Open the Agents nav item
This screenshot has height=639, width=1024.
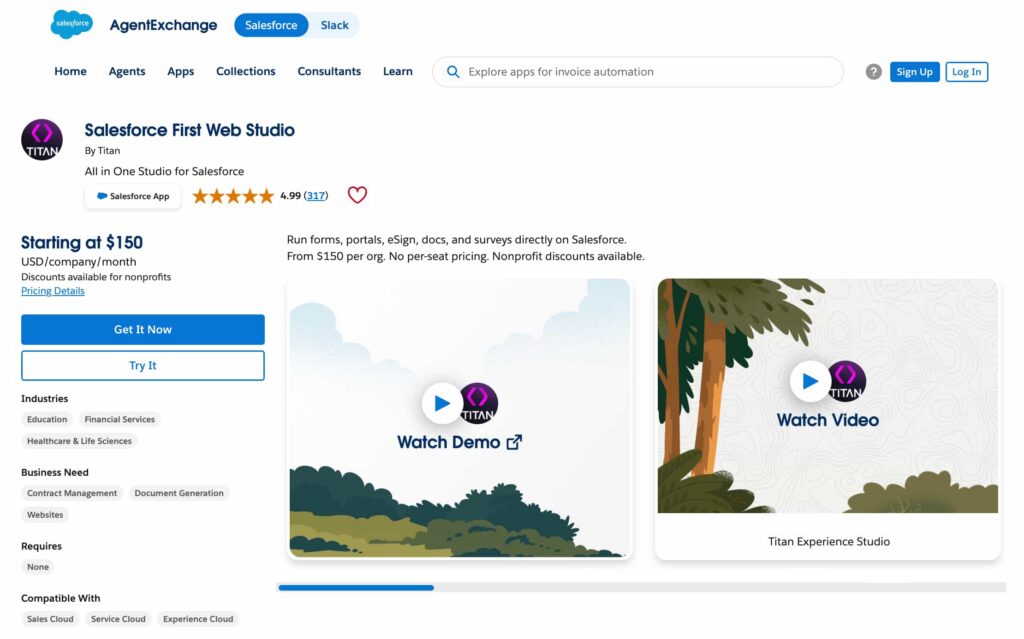coord(127,71)
